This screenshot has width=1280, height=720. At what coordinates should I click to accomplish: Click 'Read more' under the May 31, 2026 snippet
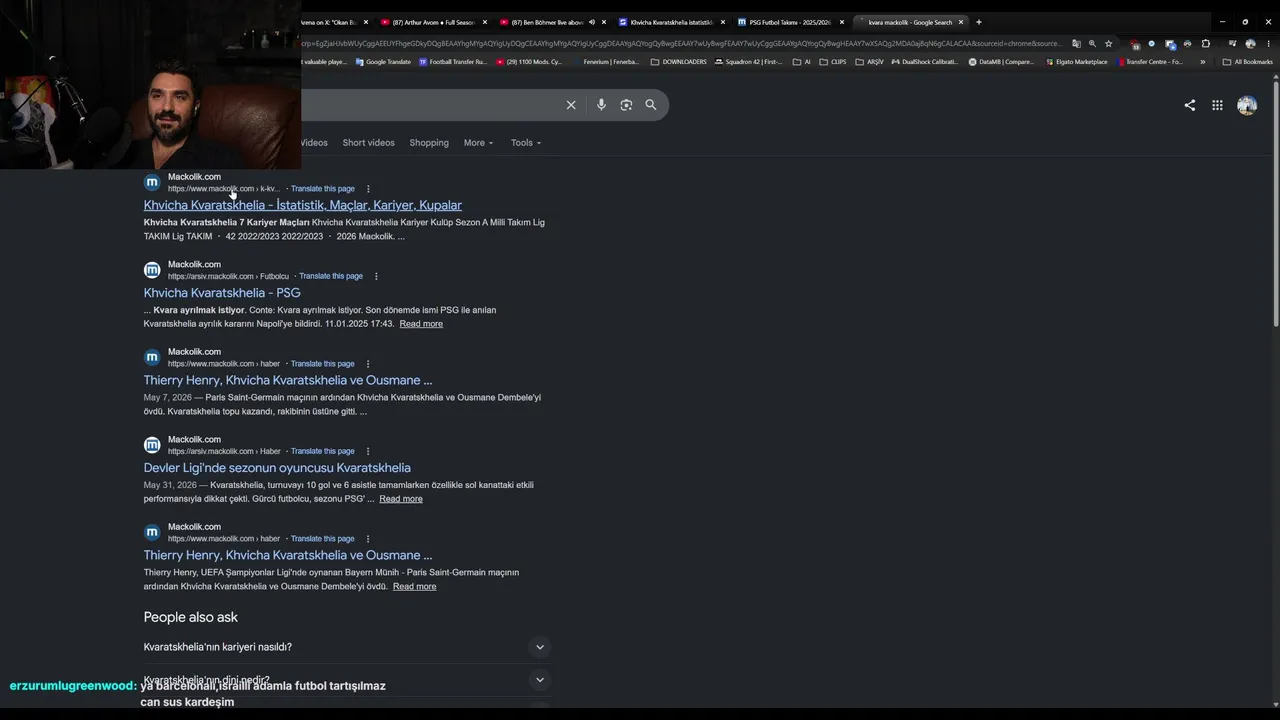coord(401,499)
